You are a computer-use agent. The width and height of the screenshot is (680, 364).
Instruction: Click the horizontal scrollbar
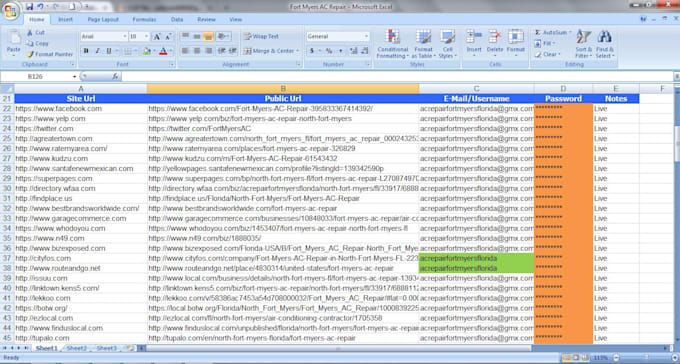(338, 348)
